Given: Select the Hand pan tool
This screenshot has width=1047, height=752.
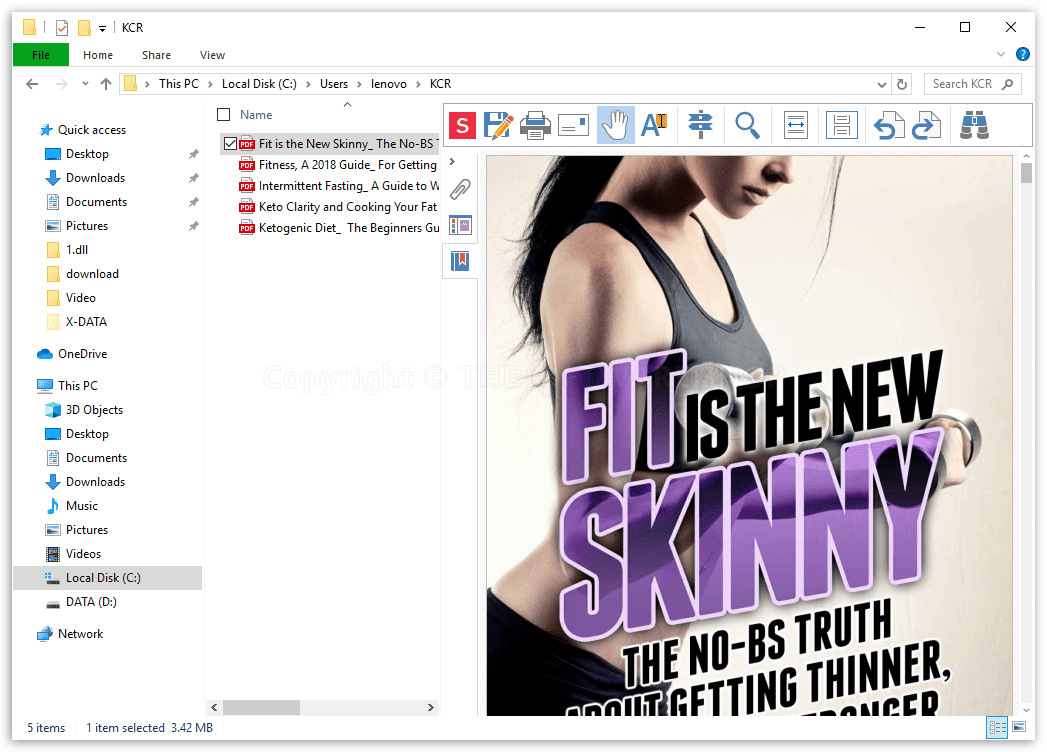Looking at the screenshot, I should pyautogui.click(x=616, y=125).
